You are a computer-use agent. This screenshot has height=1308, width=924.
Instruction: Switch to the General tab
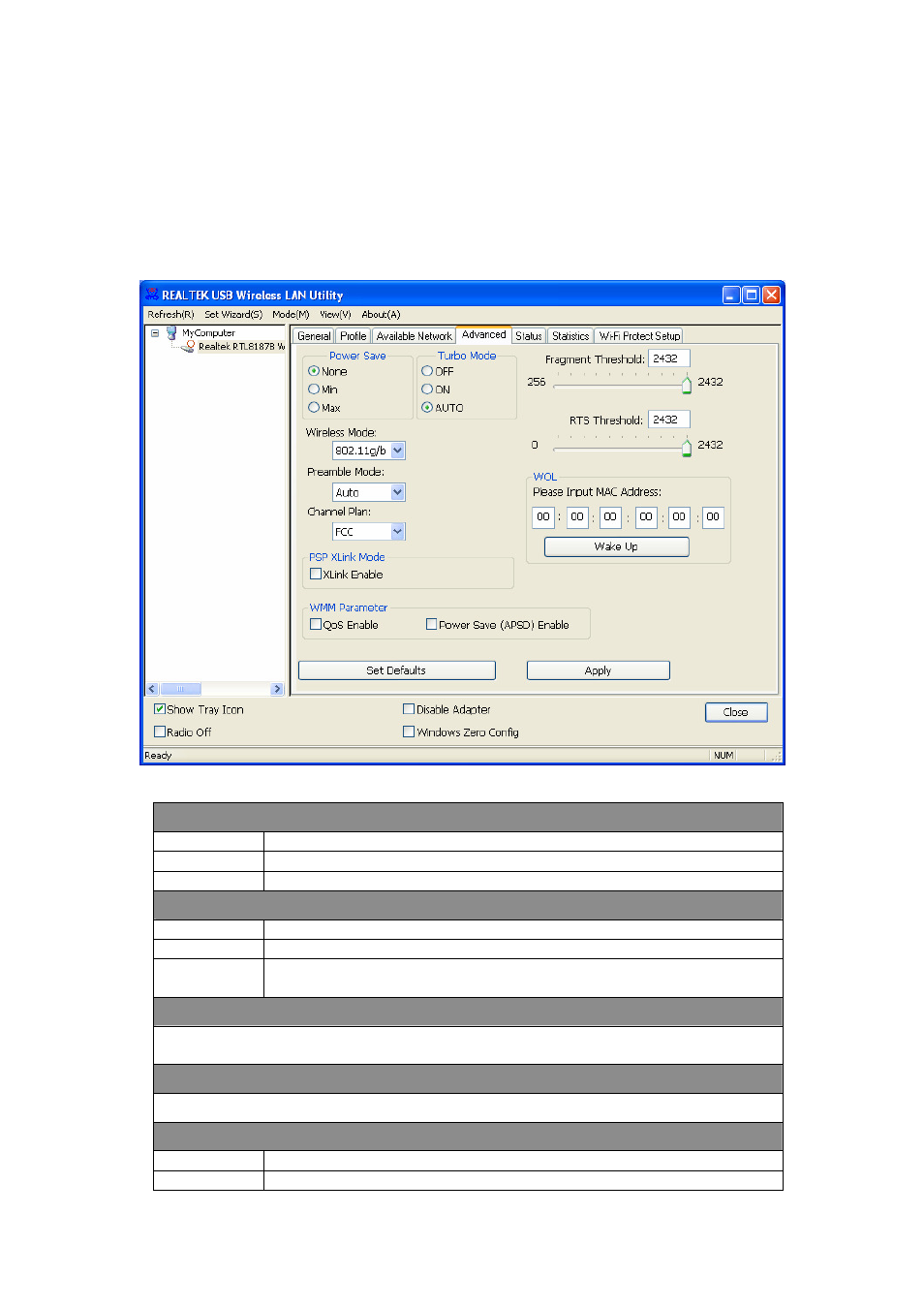pyautogui.click(x=314, y=336)
